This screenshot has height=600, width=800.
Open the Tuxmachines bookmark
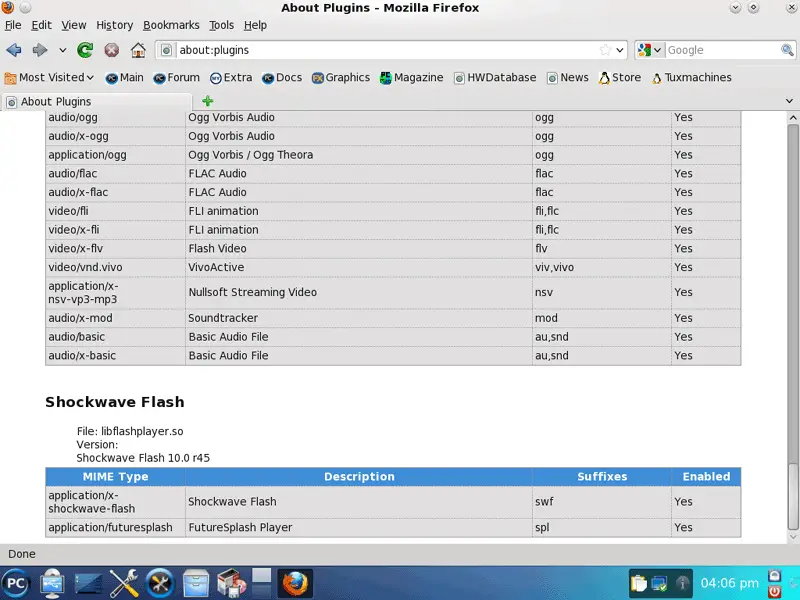point(691,78)
